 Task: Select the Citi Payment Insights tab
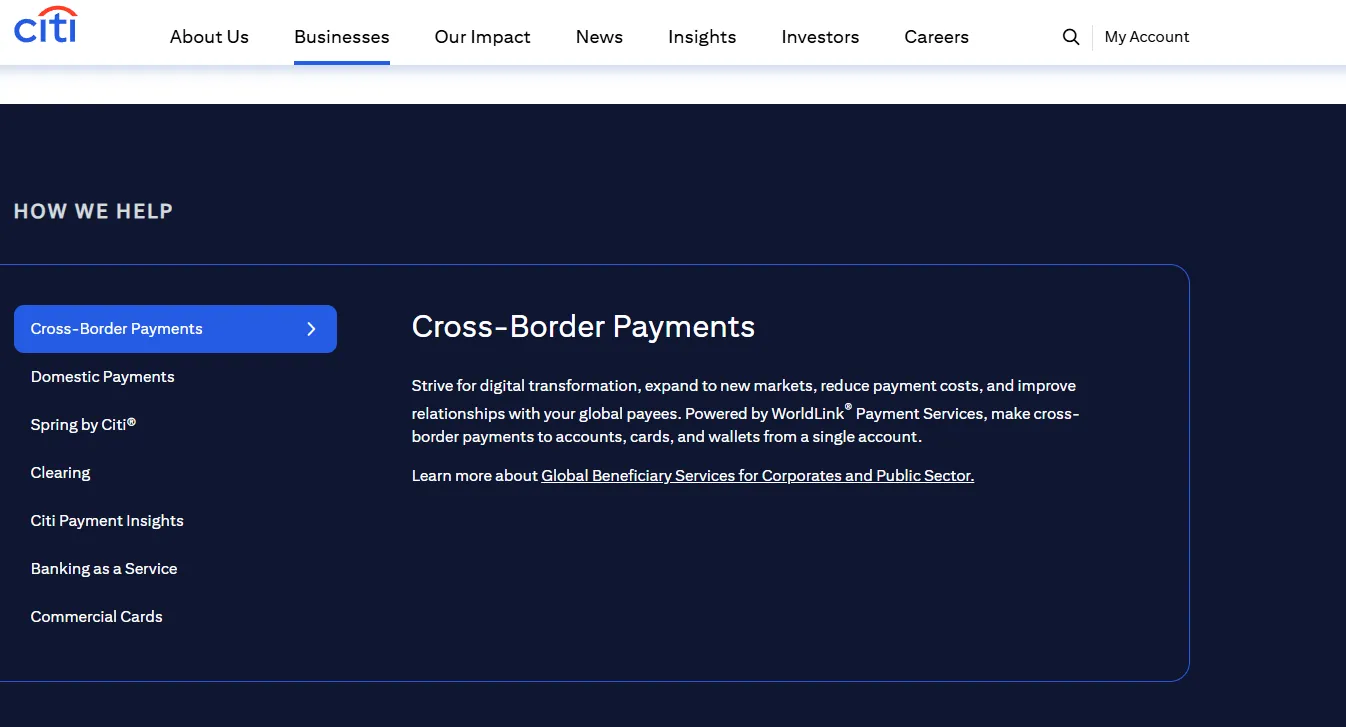pos(175,521)
